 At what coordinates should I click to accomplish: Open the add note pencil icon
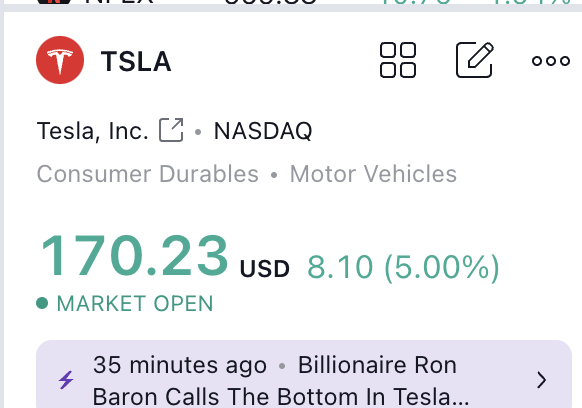click(475, 60)
